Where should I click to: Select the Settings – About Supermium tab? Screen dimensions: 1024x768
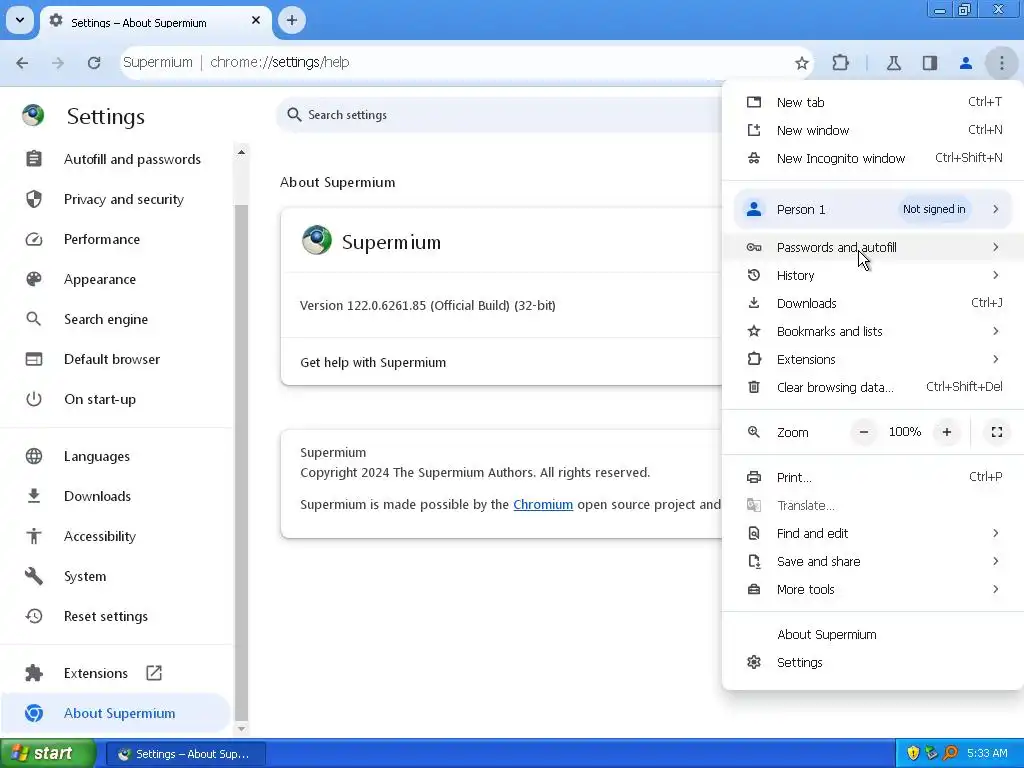[155, 23]
